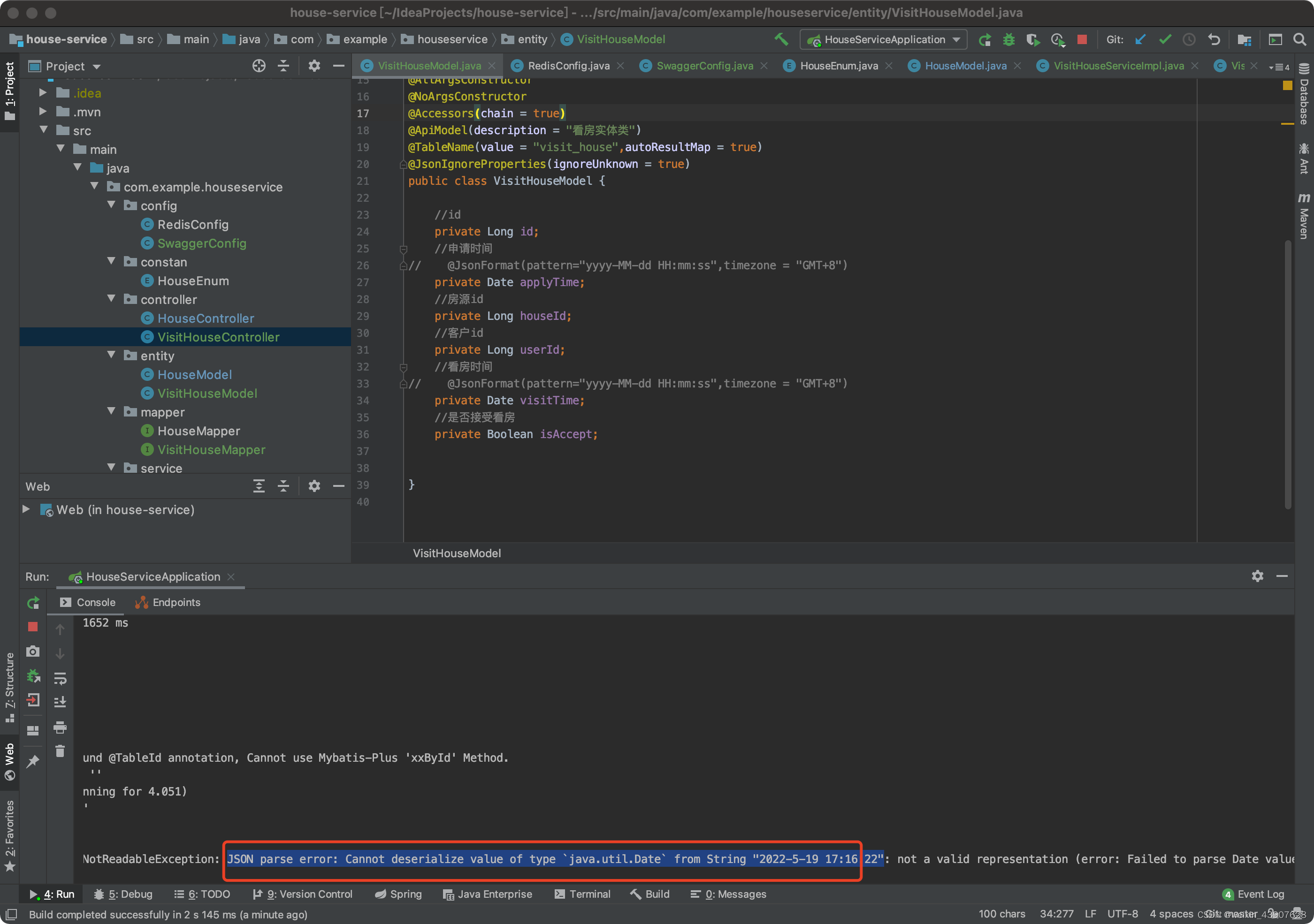Viewport: 1314px width, 924px height.
Task: Clear console with trash icon
Action: [60, 750]
